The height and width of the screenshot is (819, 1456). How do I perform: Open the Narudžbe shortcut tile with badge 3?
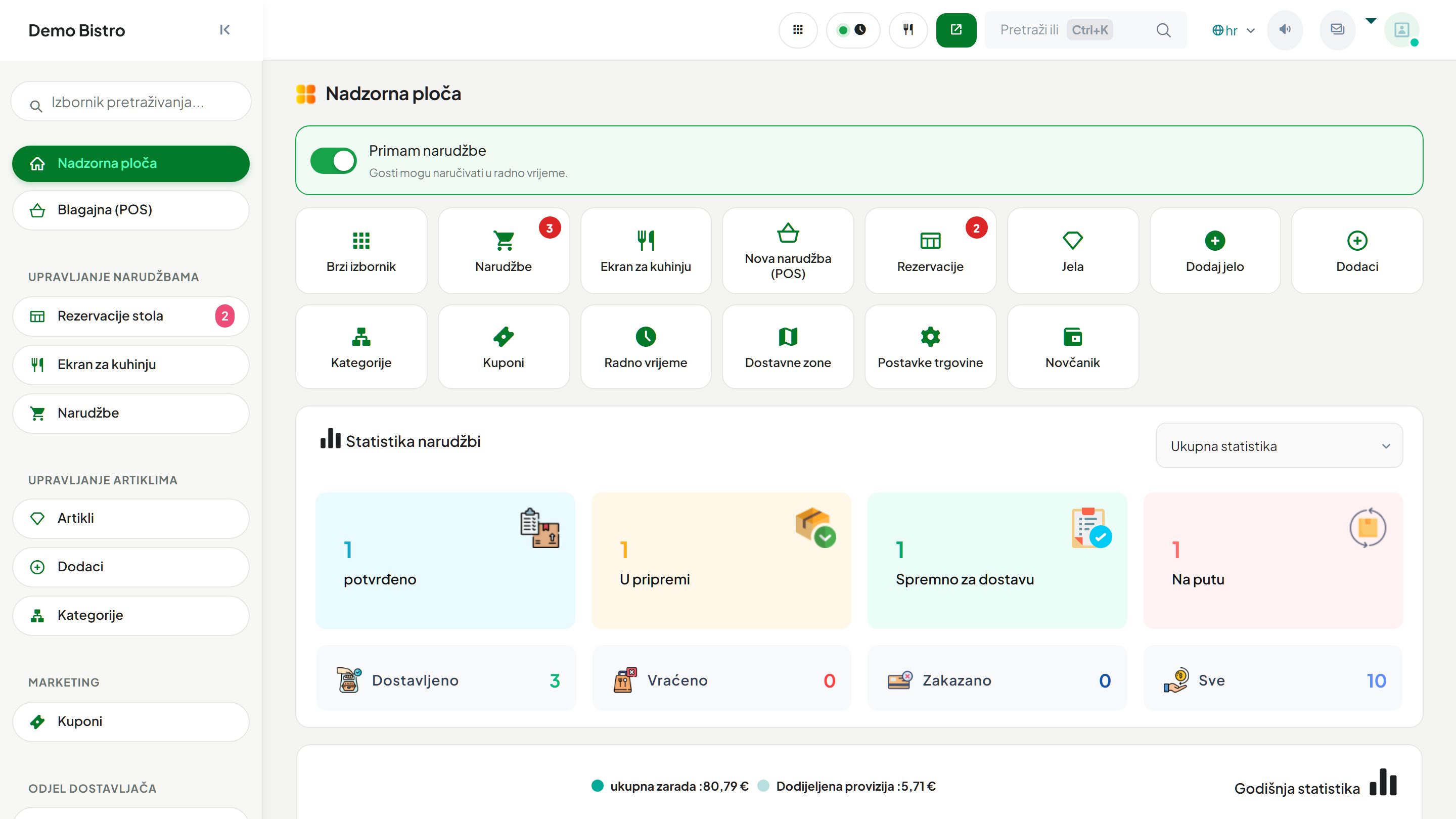(x=504, y=250)
